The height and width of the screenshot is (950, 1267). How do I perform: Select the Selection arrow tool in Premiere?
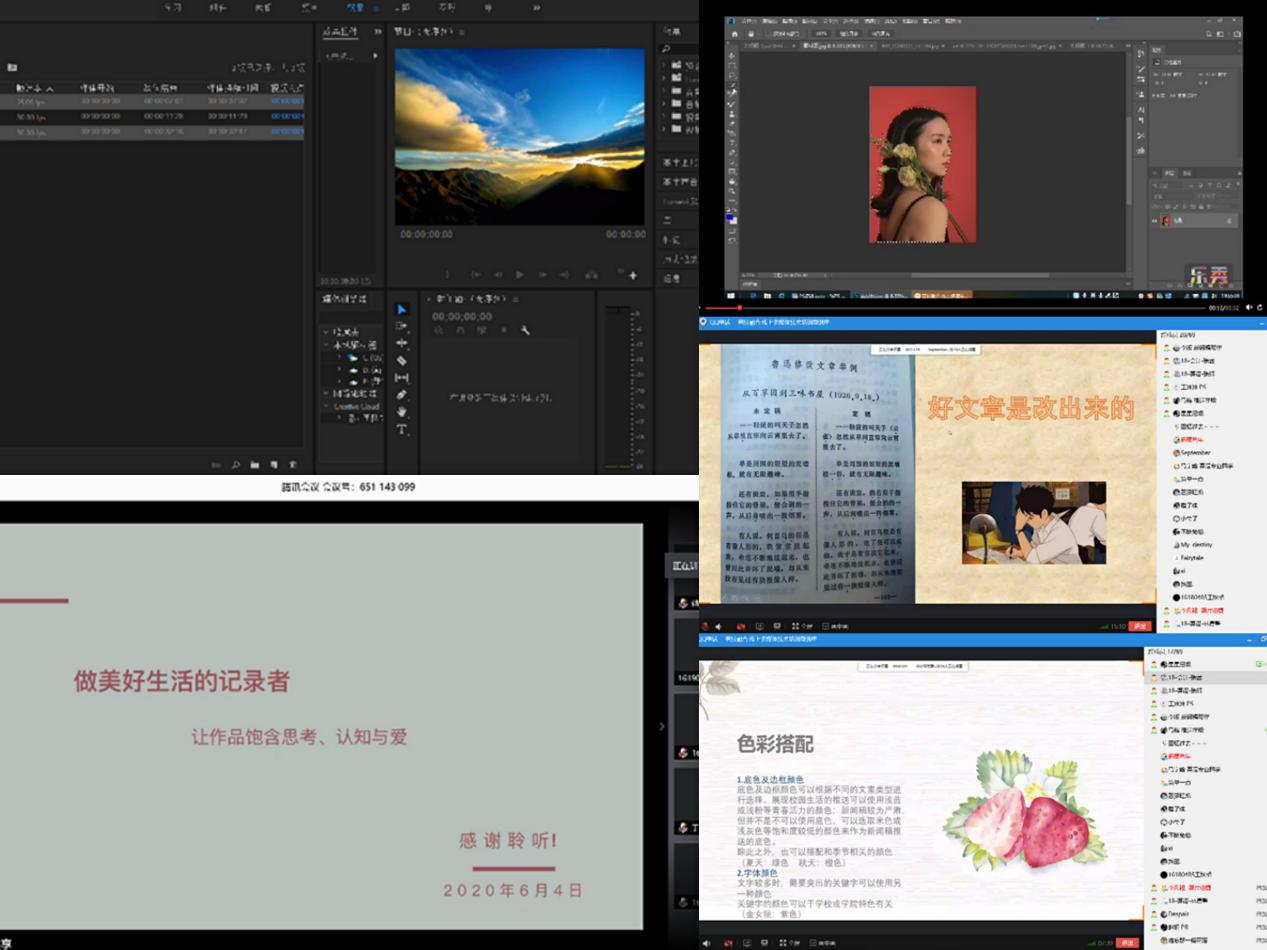click(401, 309)
